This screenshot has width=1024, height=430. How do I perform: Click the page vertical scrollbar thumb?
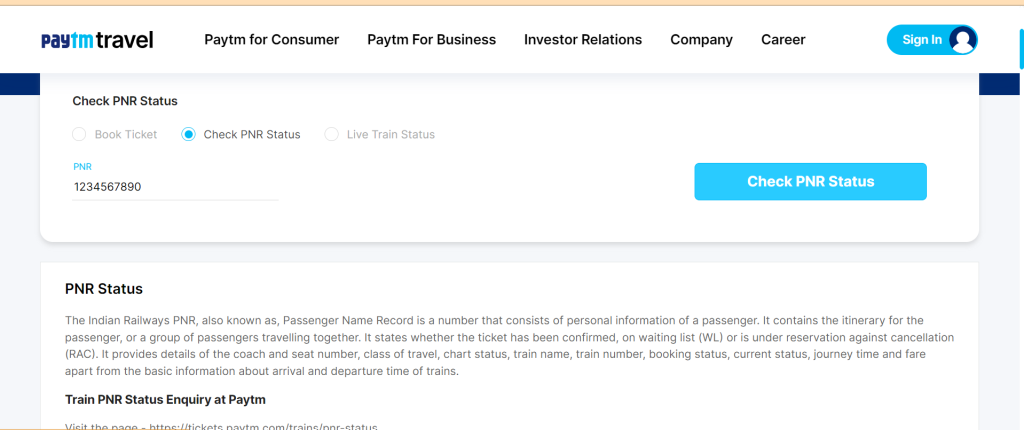[x=1021, y=47]
